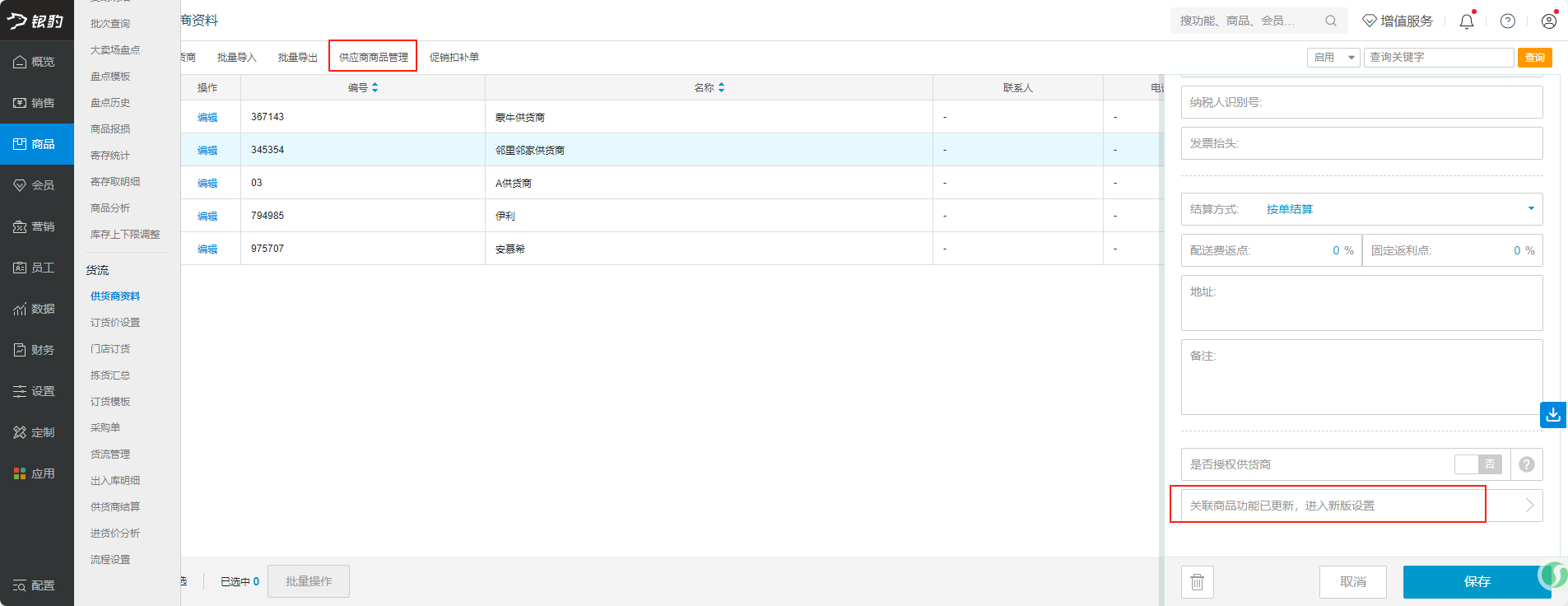Open the 数据 data section

(36, 309)
